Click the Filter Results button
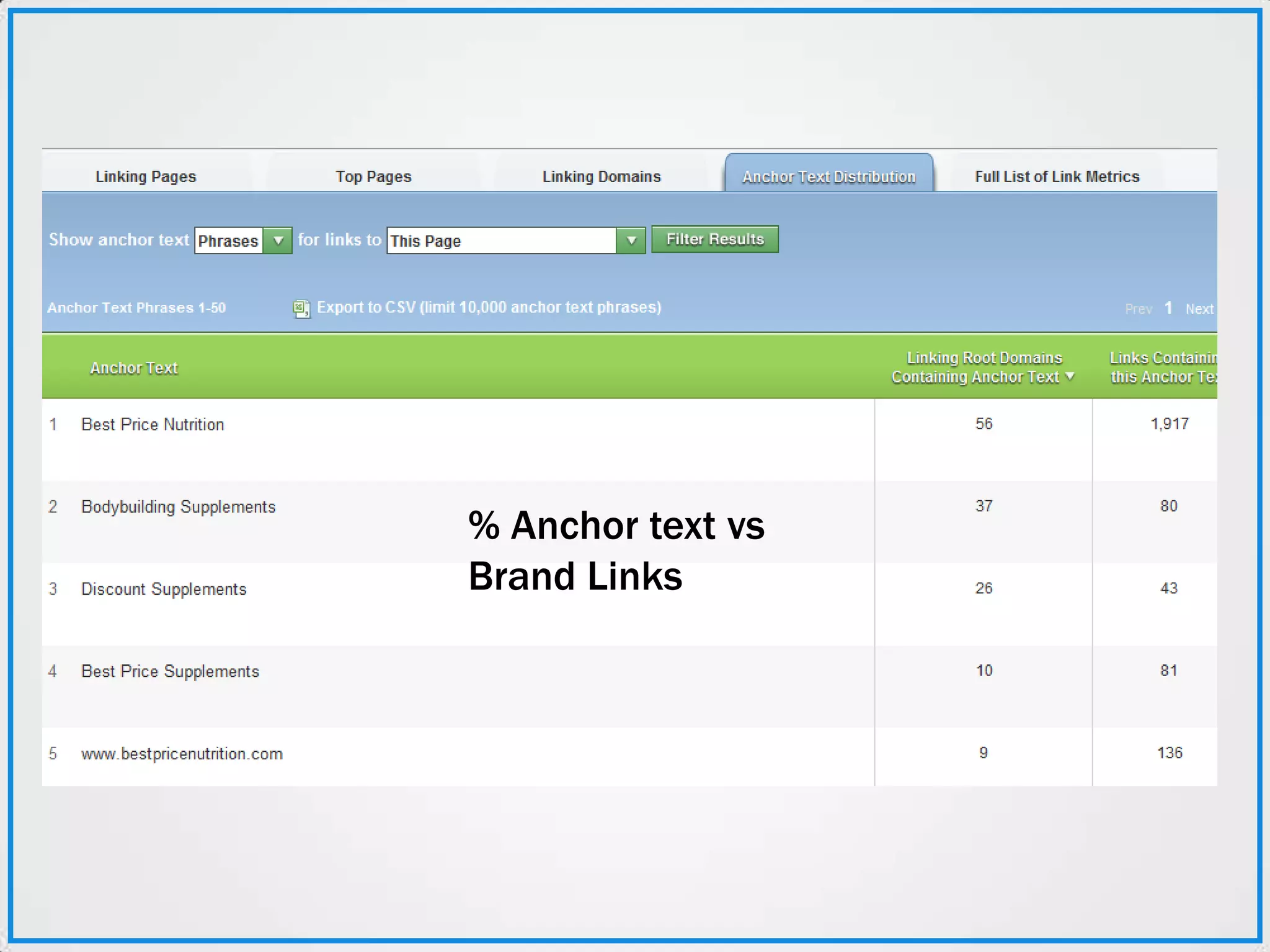This screenshot has height=952, width=1270. pyautogui.click(x=715, y=239)
